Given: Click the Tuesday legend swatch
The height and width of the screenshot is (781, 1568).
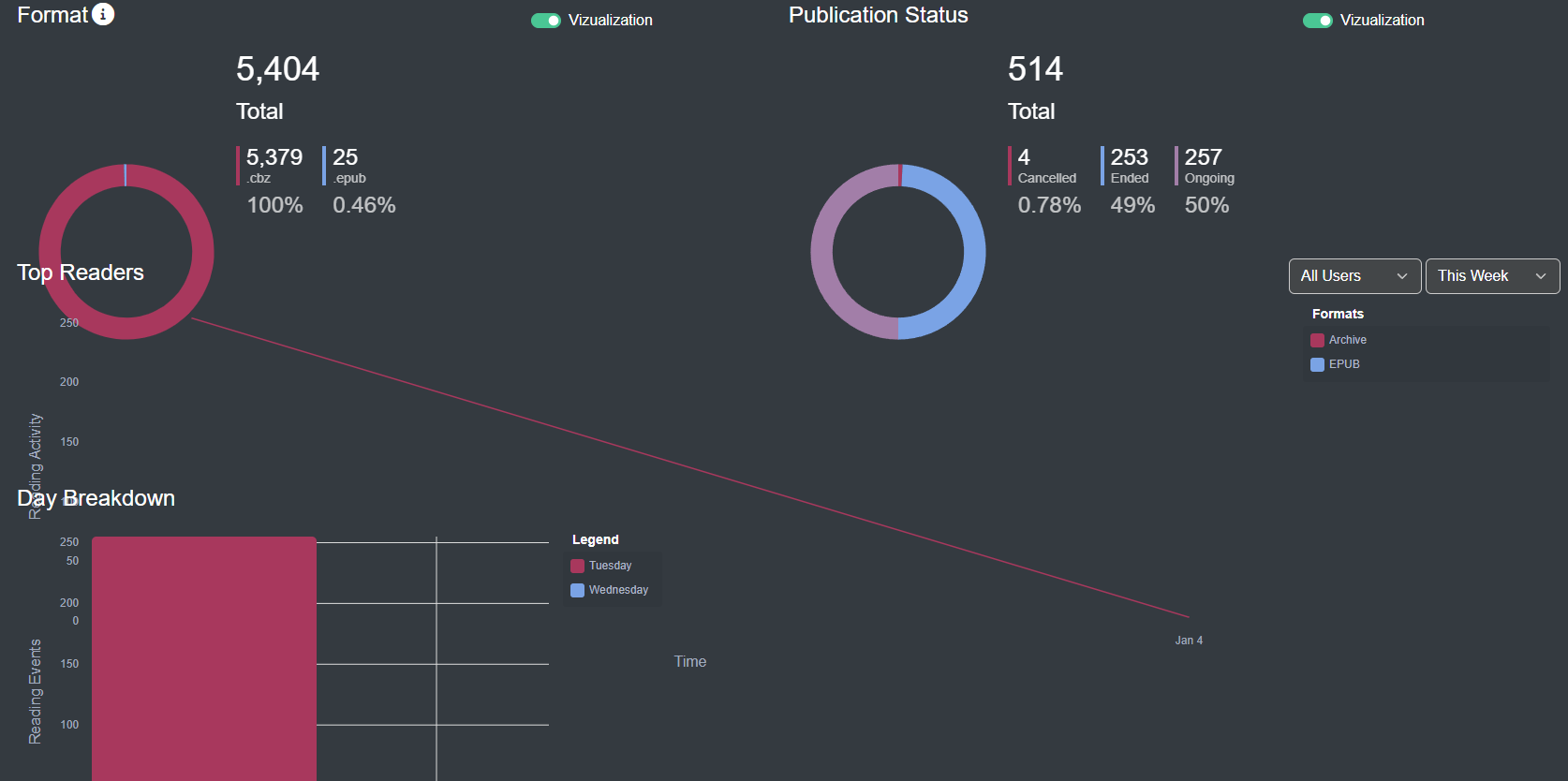Looking at the screenshot, I should [x=577, y=566].
